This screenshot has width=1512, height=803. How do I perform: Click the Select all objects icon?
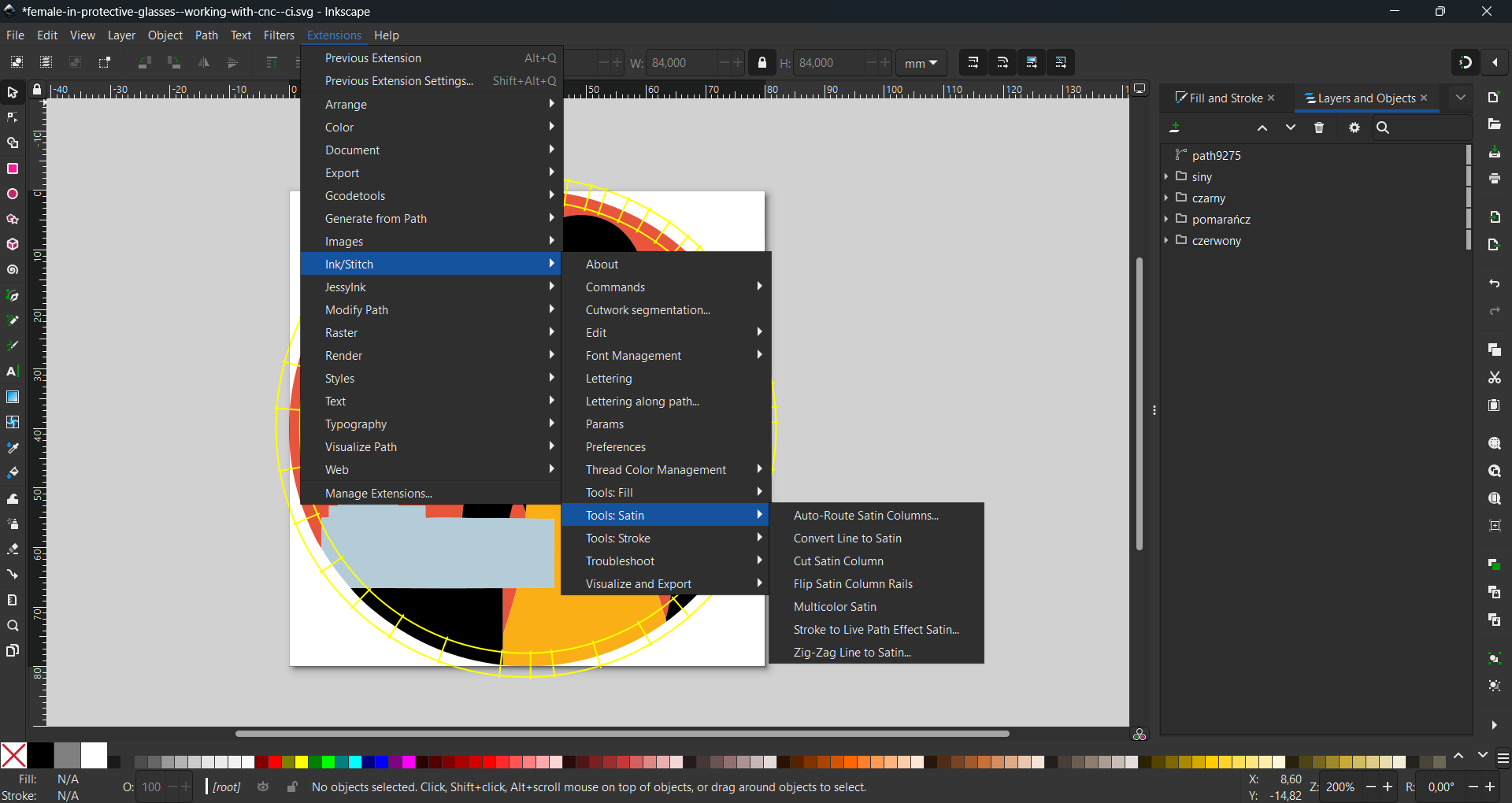(17, 62)
